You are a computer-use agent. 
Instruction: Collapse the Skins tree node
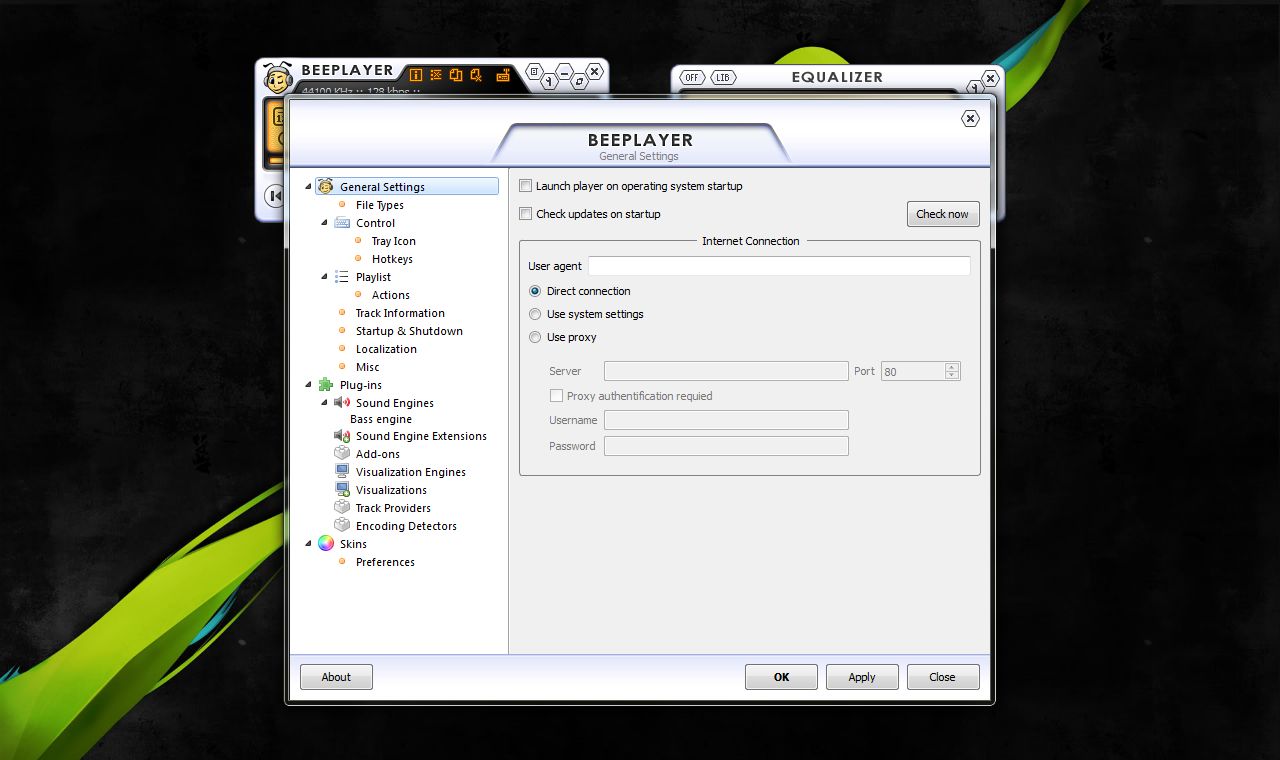308,544
